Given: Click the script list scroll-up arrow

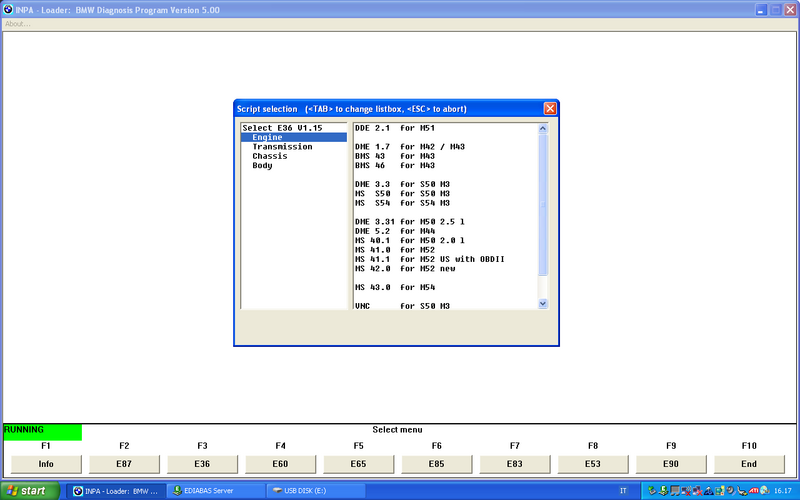Looking at the screenshot, I should pos(543,128).
